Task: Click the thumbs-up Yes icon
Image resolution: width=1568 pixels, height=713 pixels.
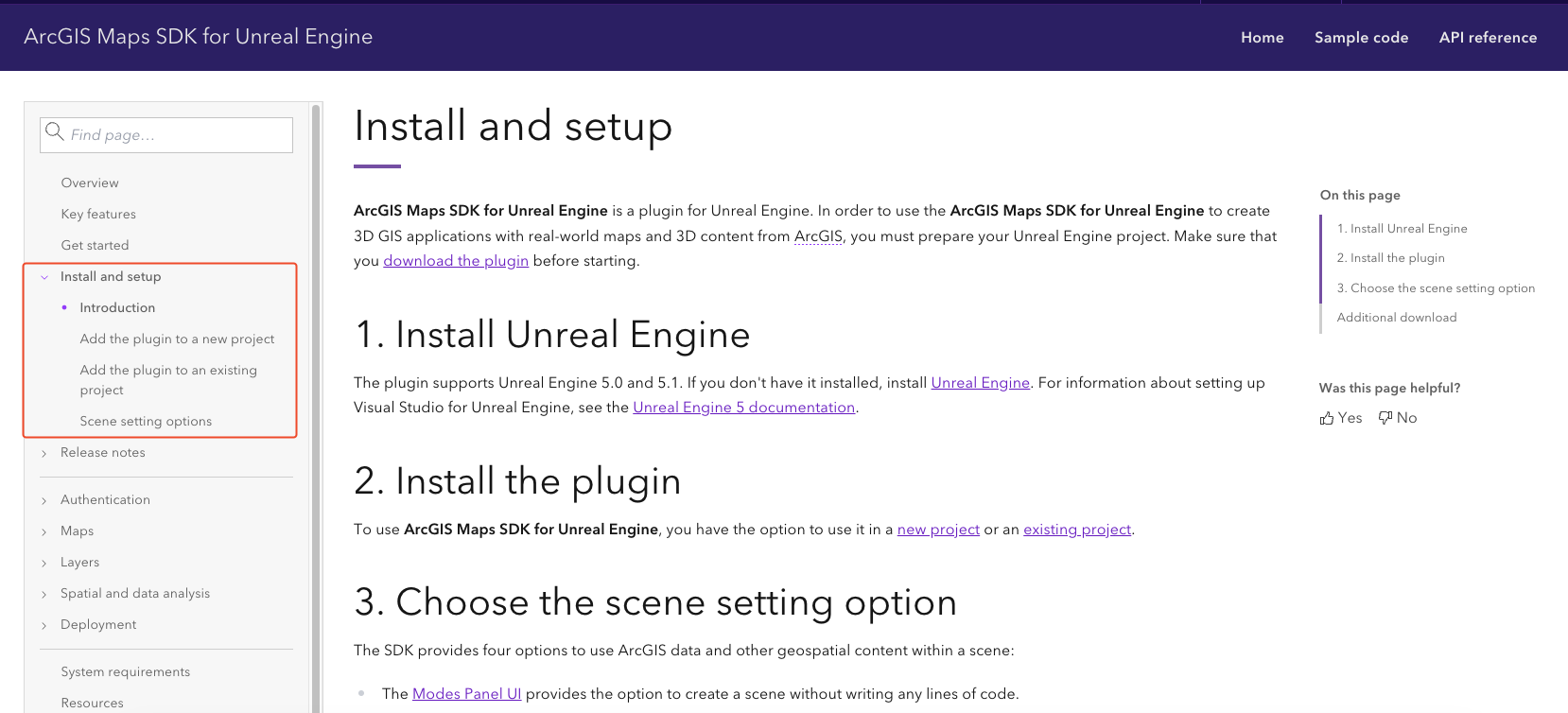Action: pyautogui.click(x=1327, y=418)
